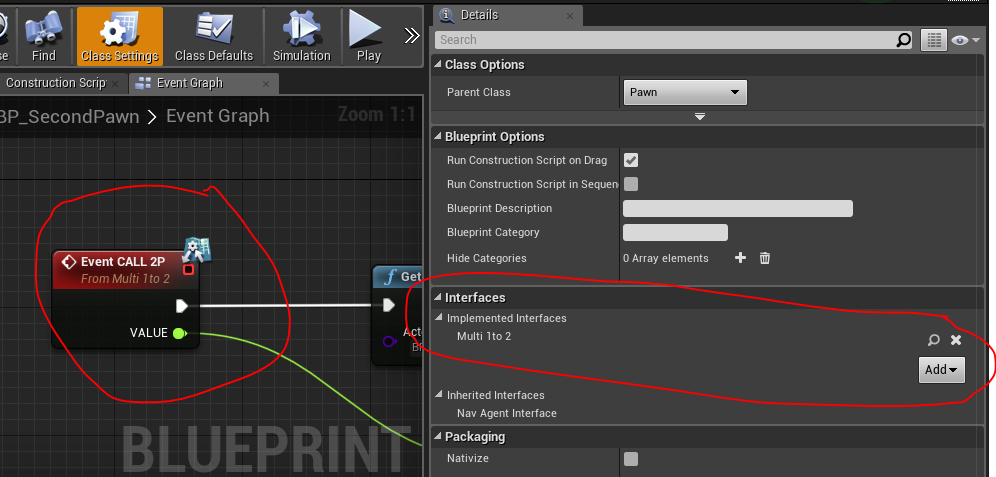Empty the Hide Categories array via trash icon
This screenshot has width=996, height=477.
click(x=765, y=258)
